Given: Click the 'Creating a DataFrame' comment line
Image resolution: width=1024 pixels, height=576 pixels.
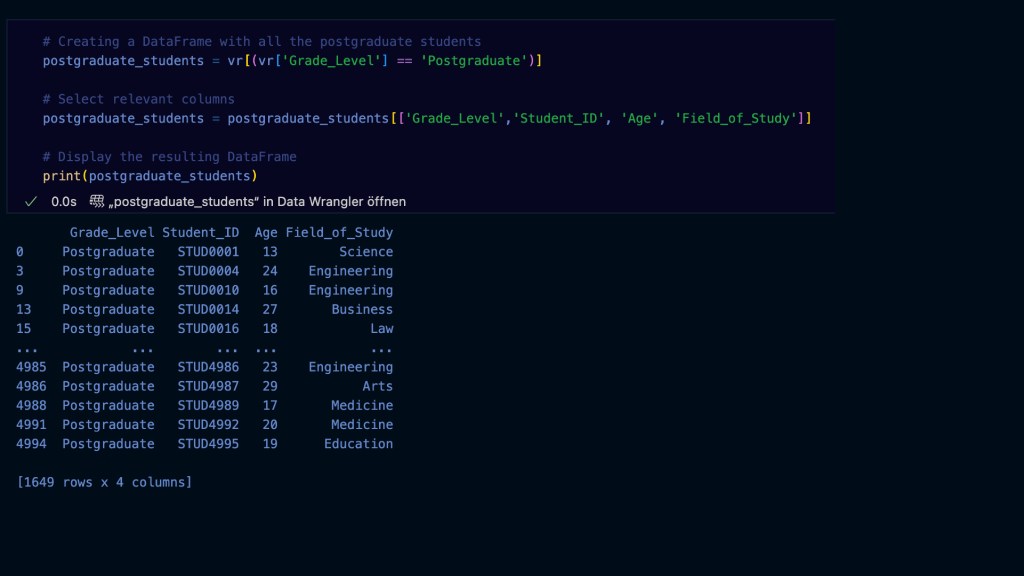Looking at the screenshot, I should click(x=261, y=42).
